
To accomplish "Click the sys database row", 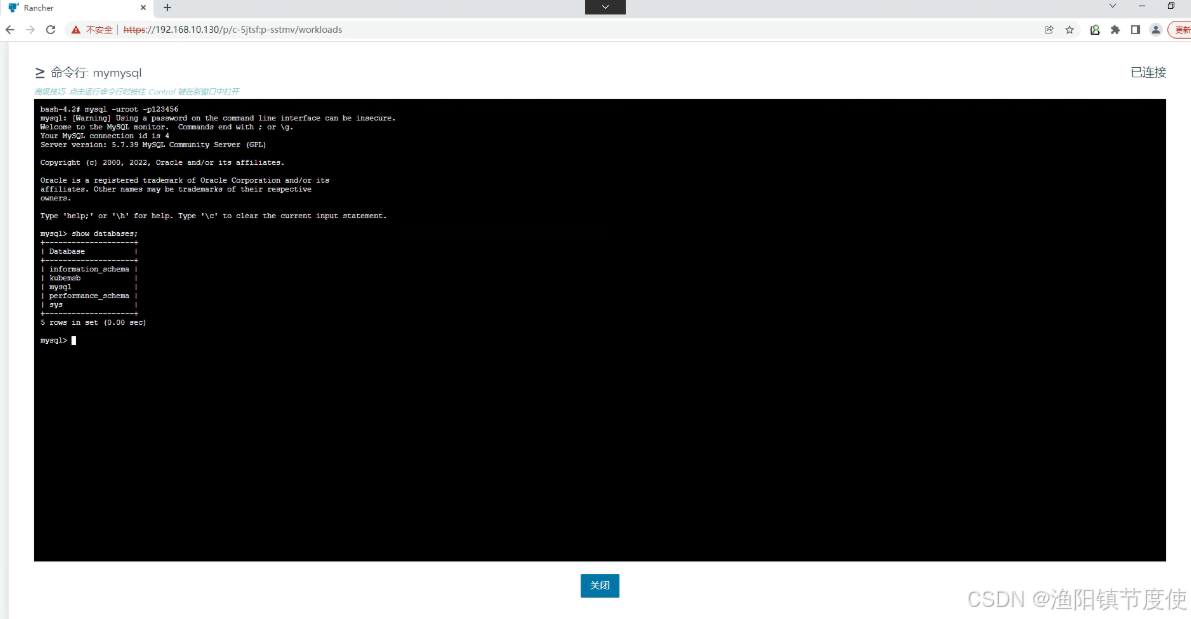I will 89,305.
